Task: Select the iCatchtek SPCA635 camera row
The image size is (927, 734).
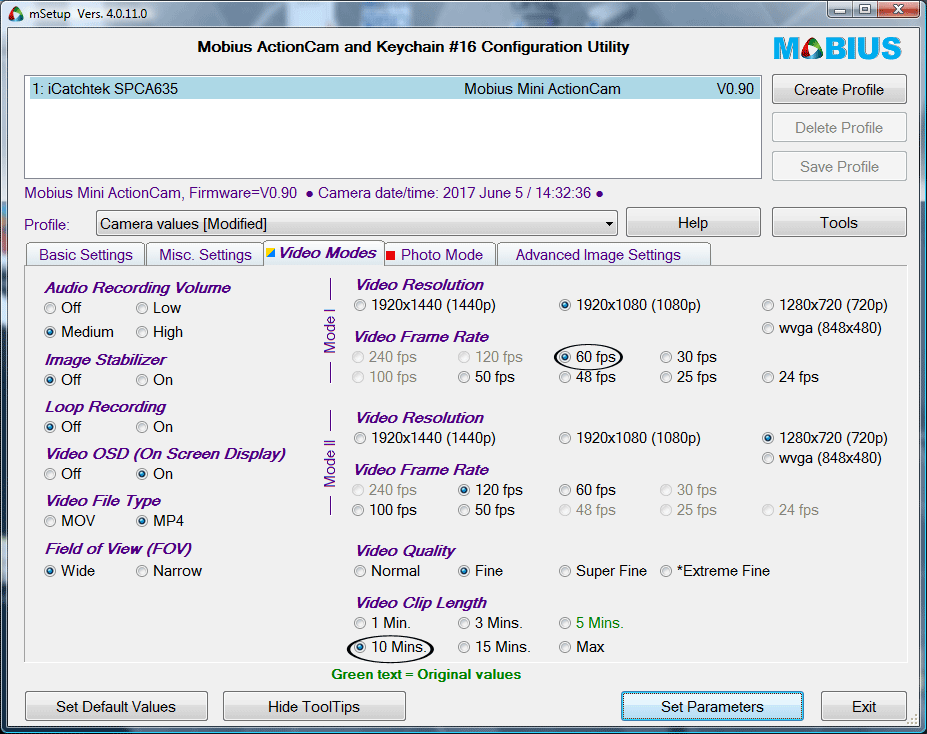Action: point(394,89)
